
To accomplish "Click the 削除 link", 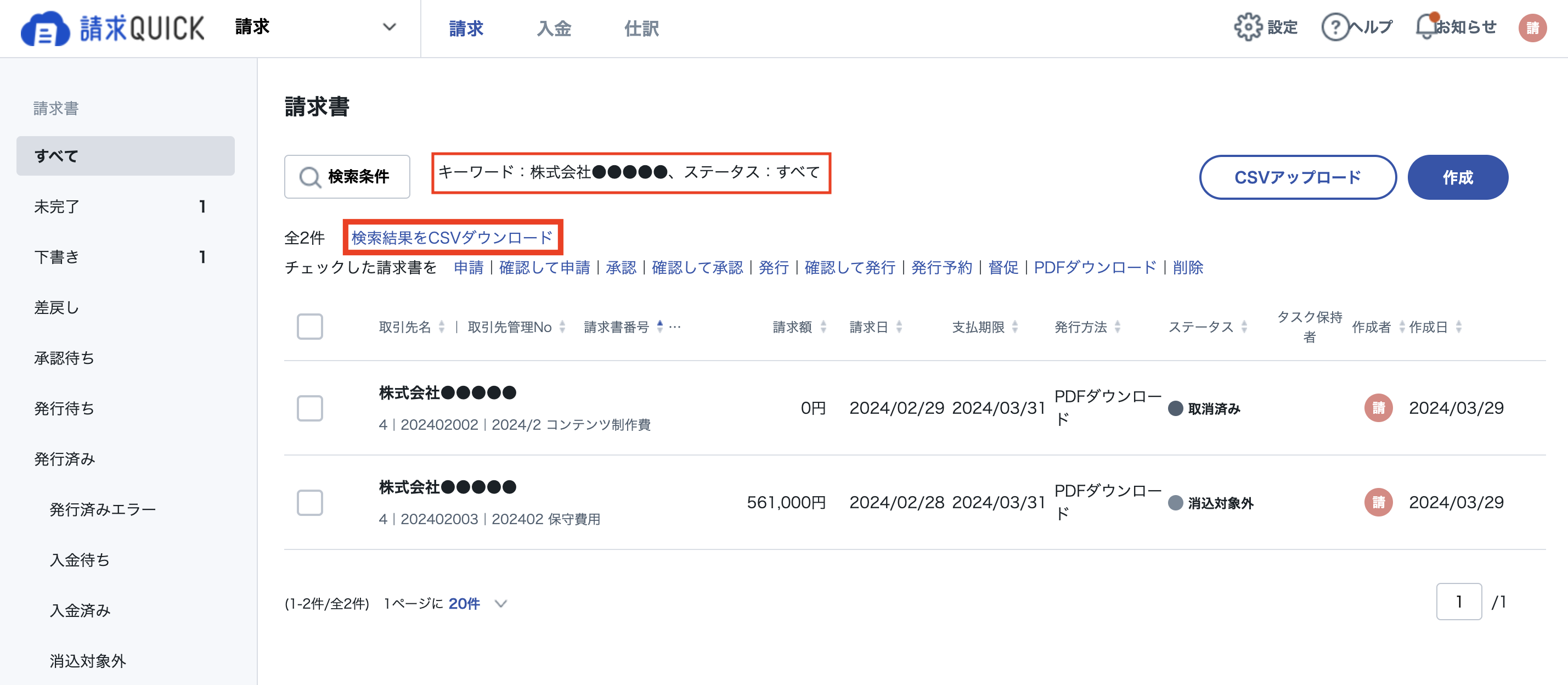I will point(1188,267).
